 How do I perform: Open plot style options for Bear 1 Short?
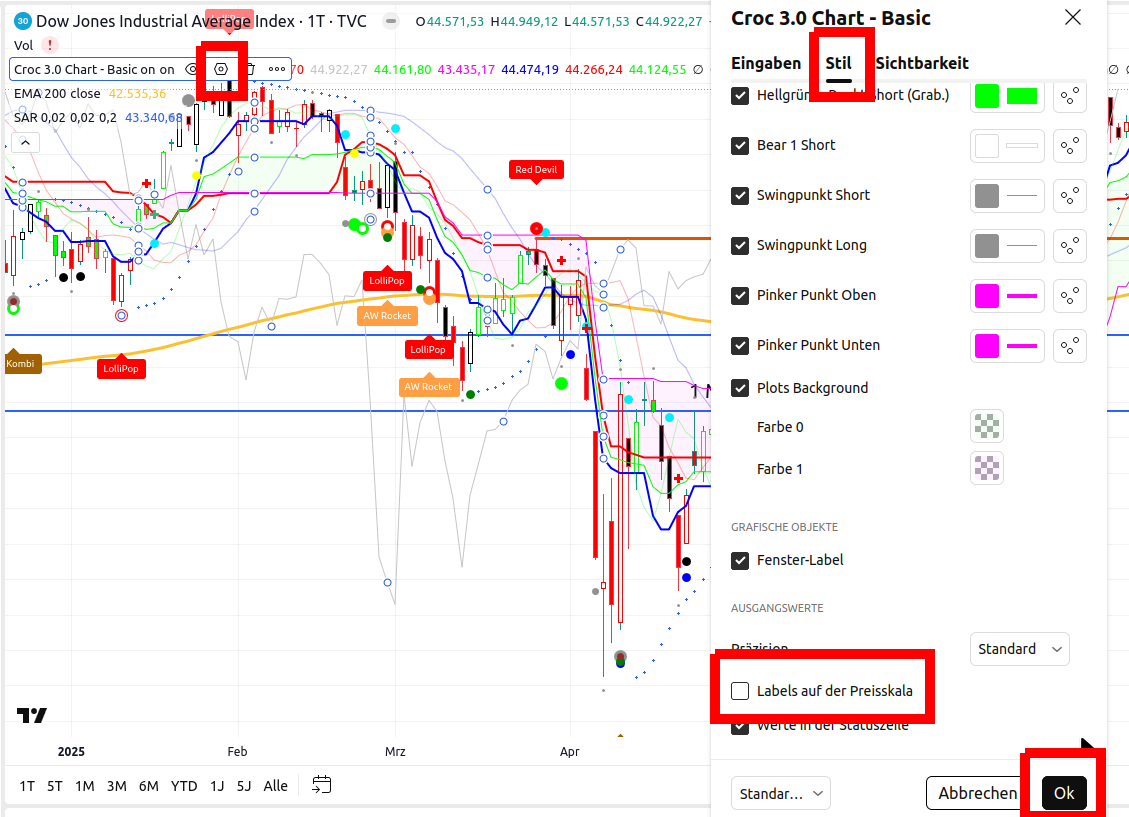tap(1069, 146)
